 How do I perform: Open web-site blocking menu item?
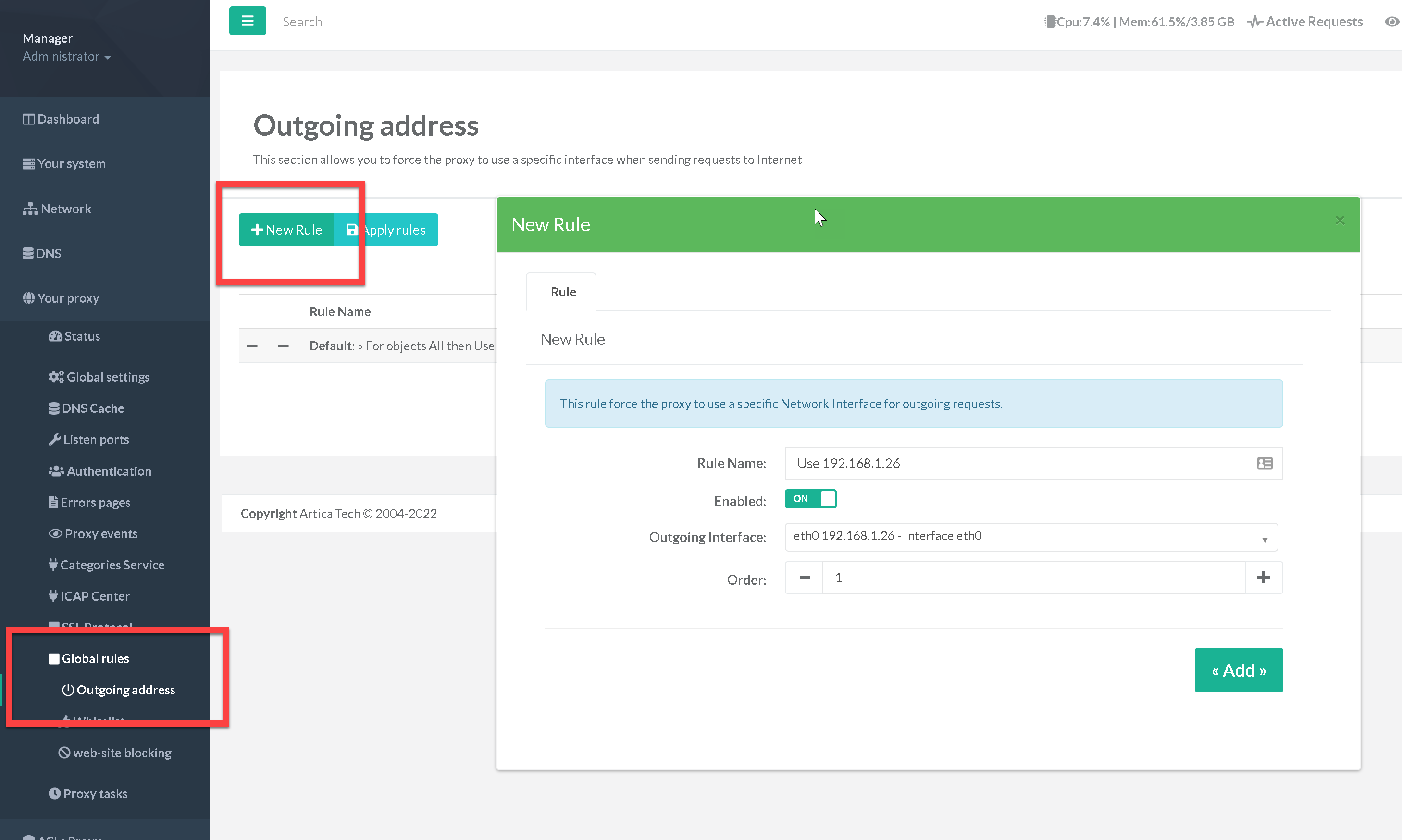tap(122, 753)
